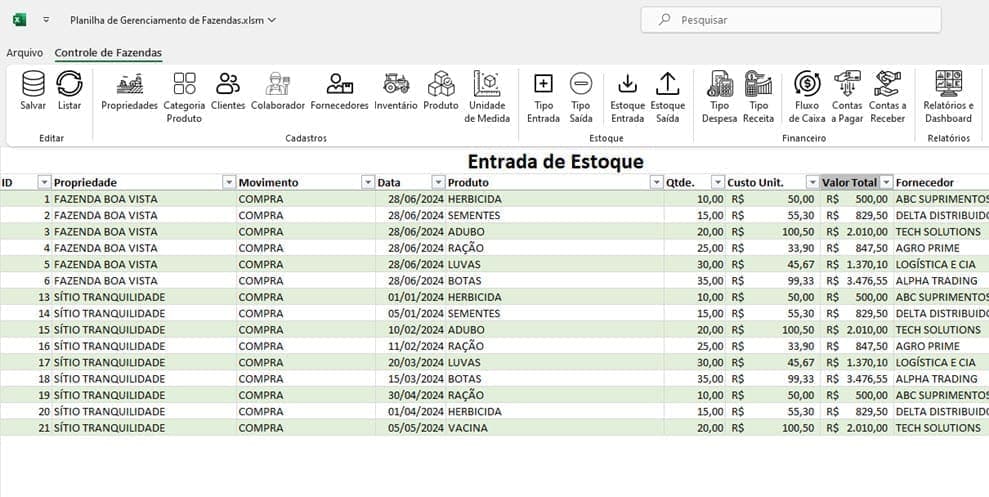Open Fluxo de Caixa
Image resolution: width=989 pixels, height=497 pixels.
(x=807, y=97)
